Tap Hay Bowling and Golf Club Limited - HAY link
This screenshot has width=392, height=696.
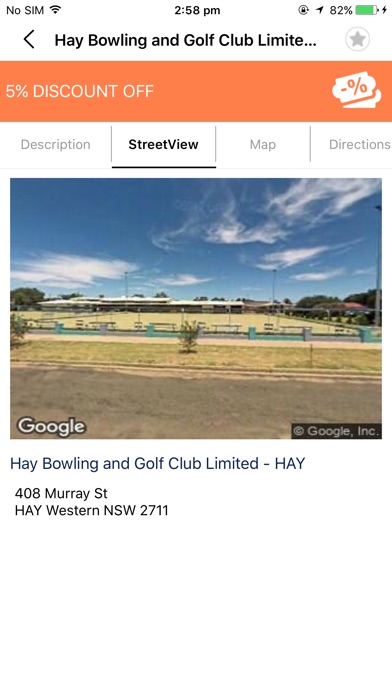click(158, 463)
